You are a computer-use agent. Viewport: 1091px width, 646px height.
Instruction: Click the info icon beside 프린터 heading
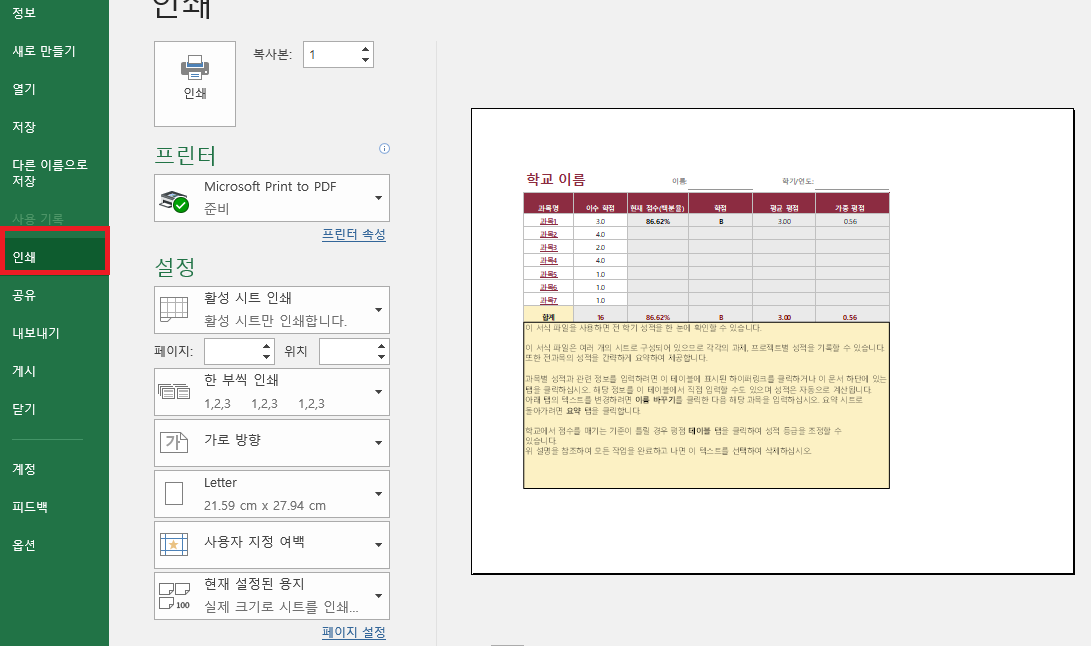384,148
